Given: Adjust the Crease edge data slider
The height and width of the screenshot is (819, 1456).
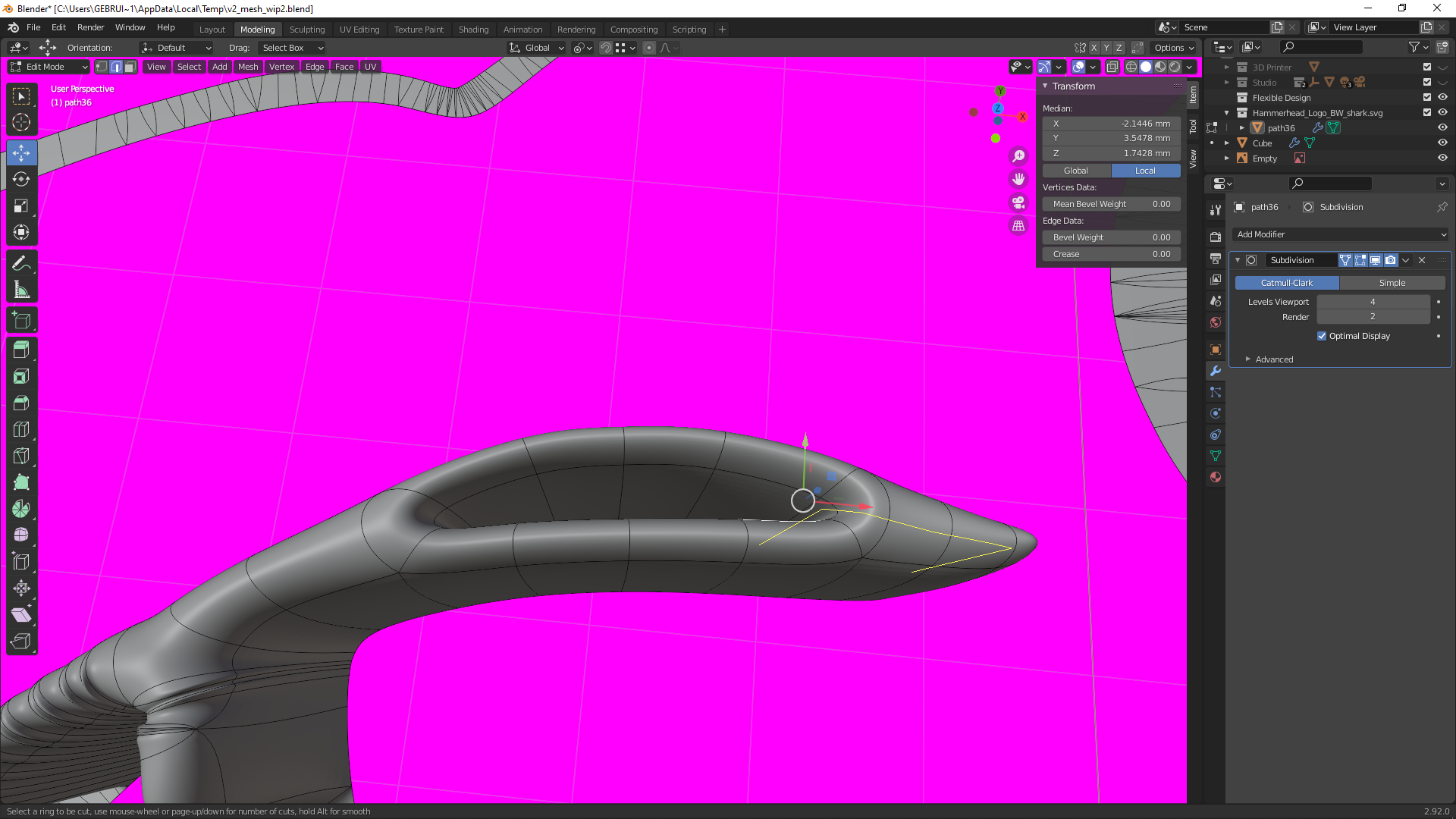Looking at the screenshot, I should [x=1111, y=254].
